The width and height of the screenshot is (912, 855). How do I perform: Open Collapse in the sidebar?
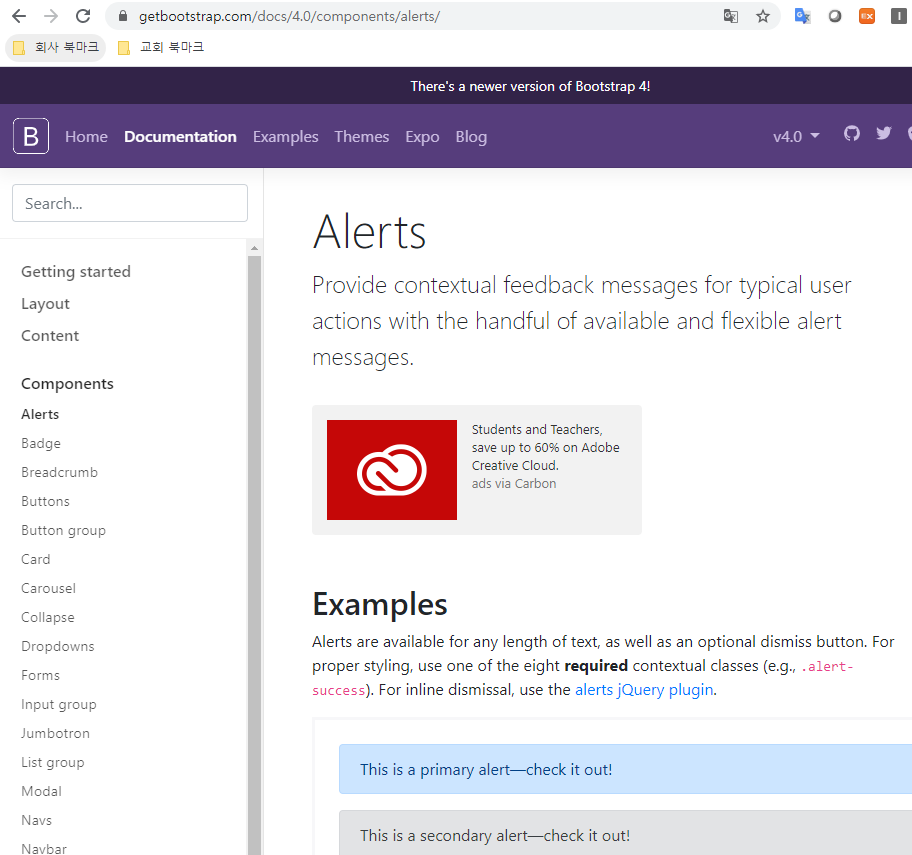click(48, 617)
